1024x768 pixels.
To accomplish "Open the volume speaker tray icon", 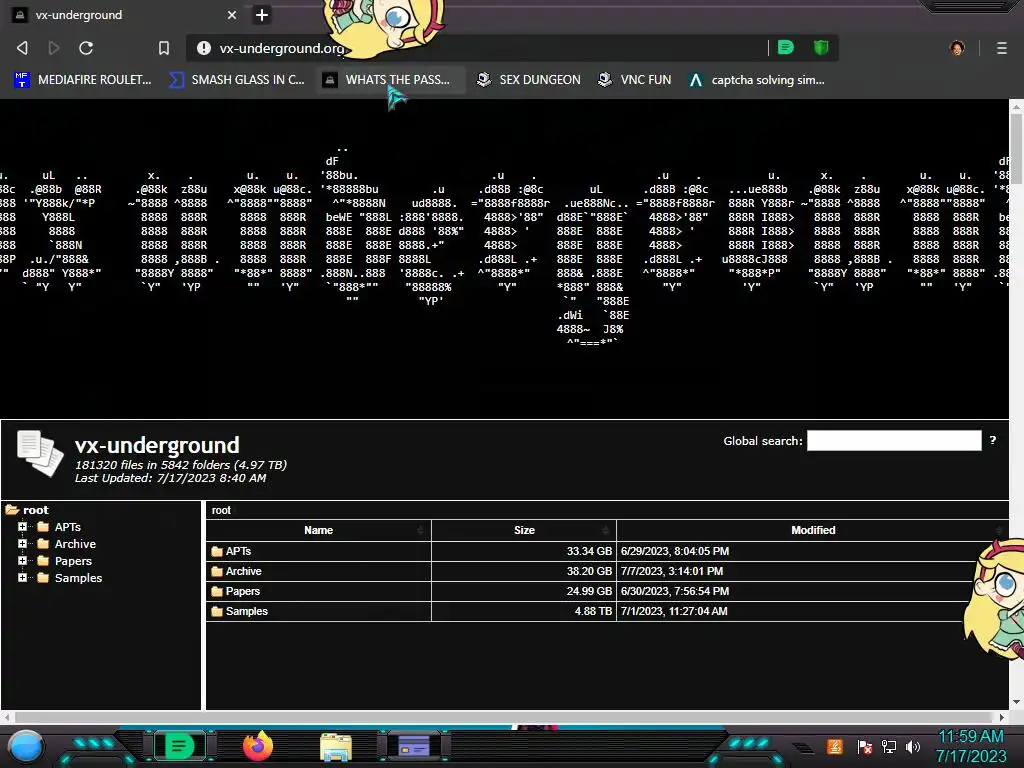I will 913,746.
